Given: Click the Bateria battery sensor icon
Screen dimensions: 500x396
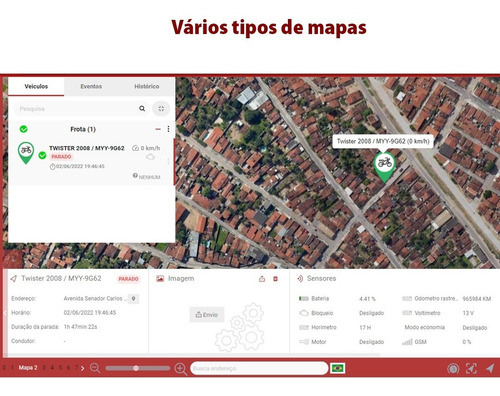Looking at the screenshot, I should coord(304,298).
